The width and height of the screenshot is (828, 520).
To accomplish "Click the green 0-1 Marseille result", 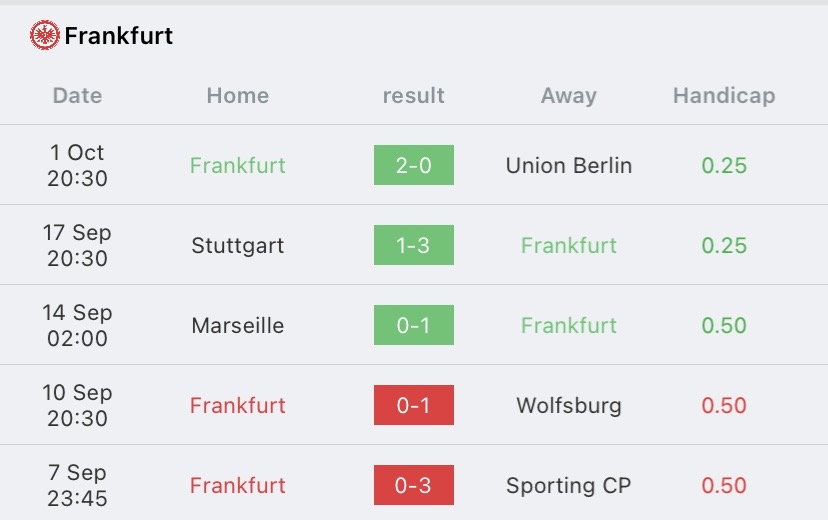I will 414,325.
